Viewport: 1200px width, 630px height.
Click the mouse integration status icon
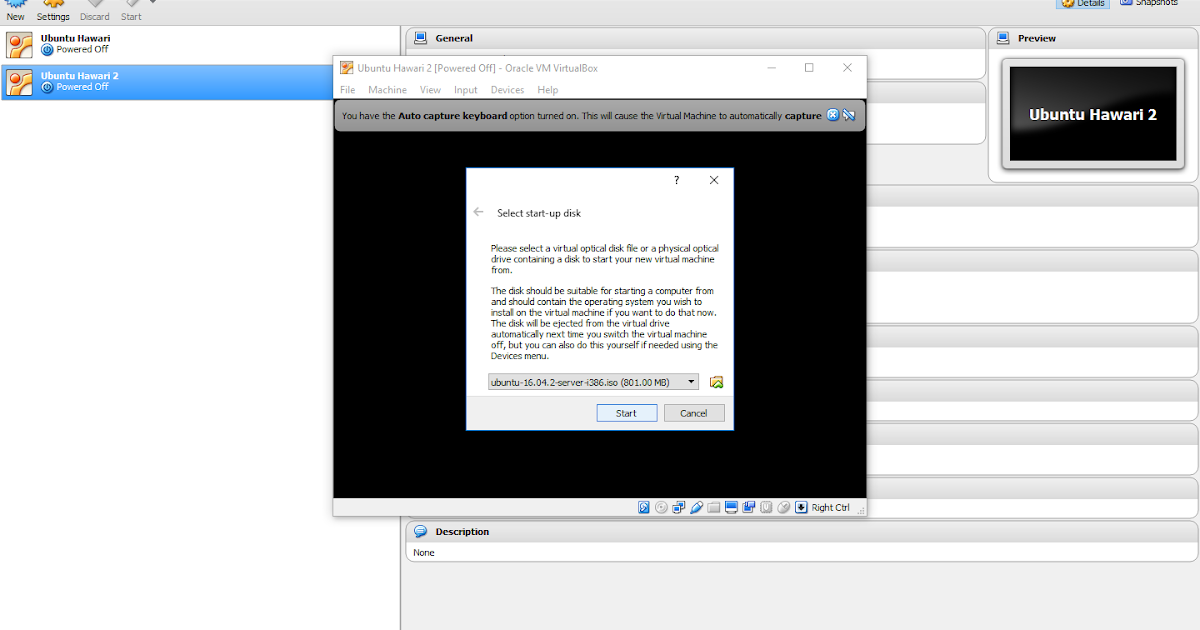pos(783,507)
